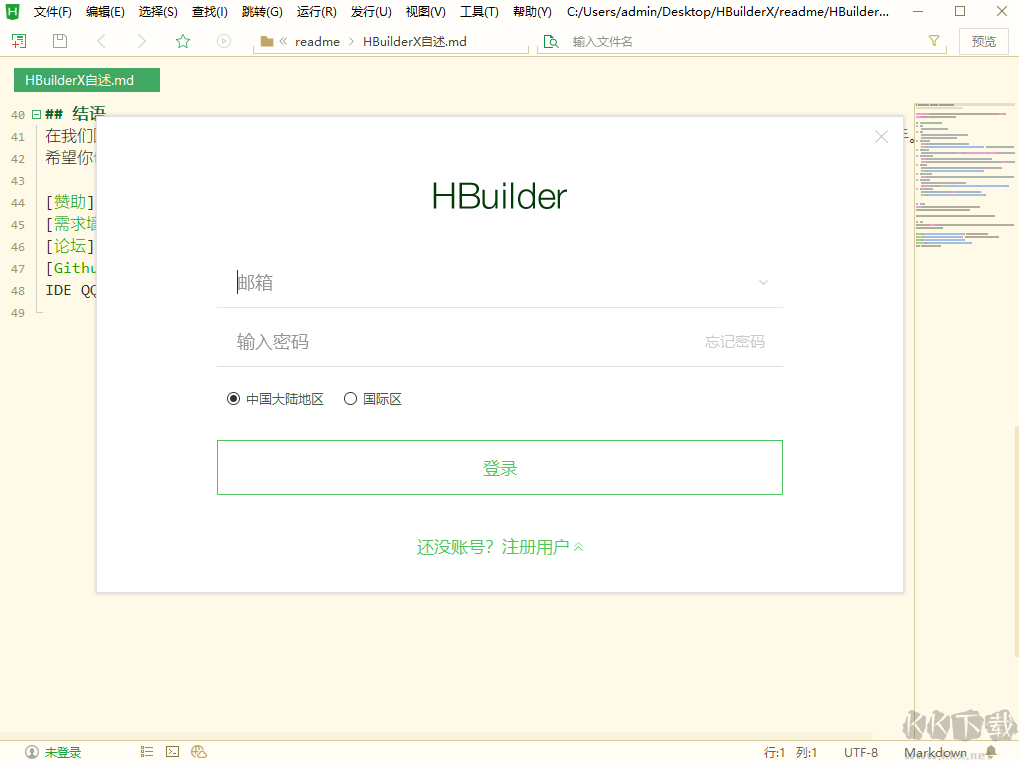Click the [论坛] link on line 46

[70, 246]
